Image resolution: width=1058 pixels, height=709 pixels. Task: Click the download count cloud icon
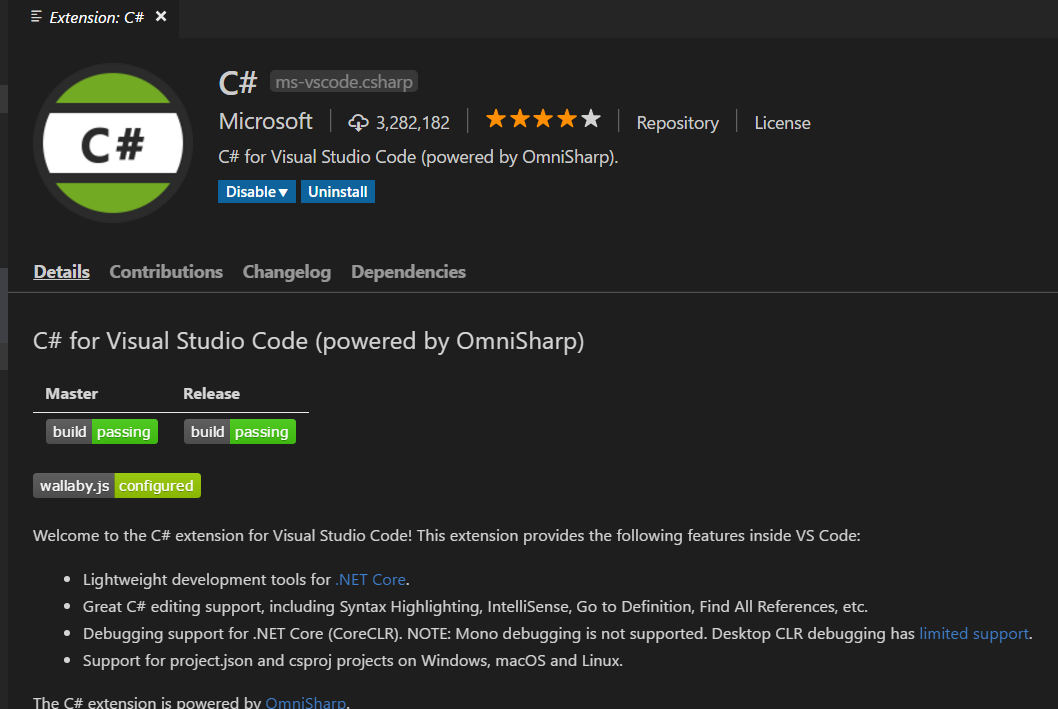click(358, 121)
